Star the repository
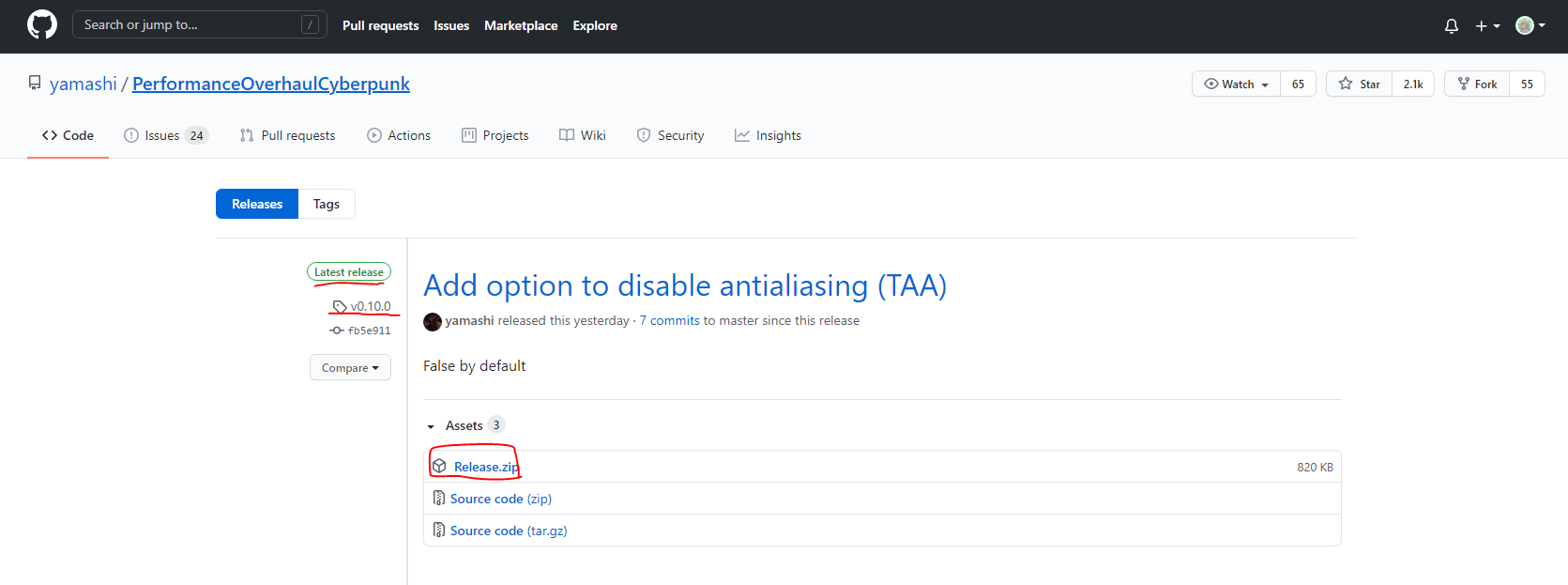 [x=1359, y=84]
